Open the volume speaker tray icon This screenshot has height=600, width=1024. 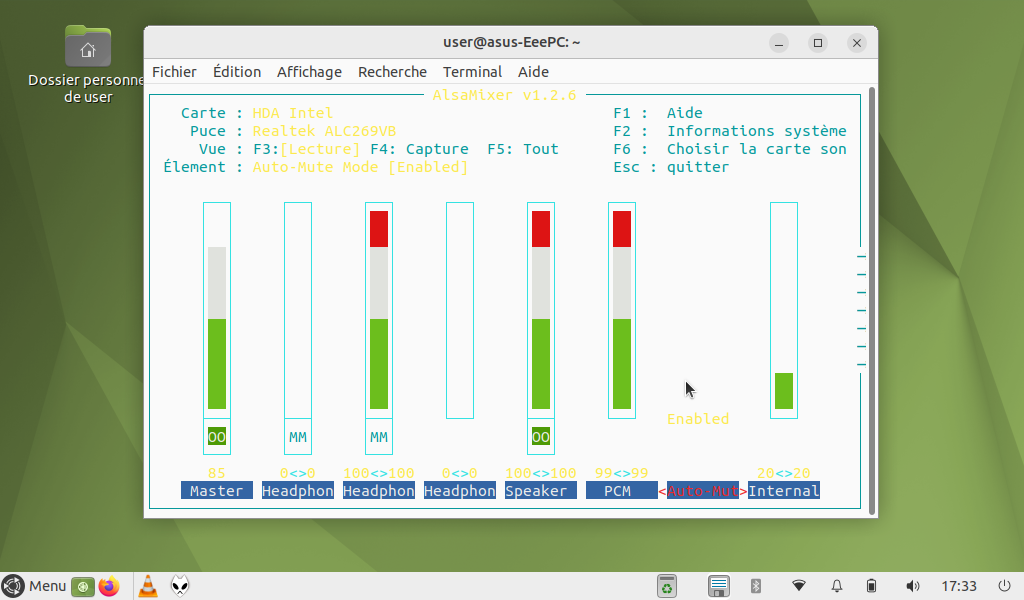913,586
